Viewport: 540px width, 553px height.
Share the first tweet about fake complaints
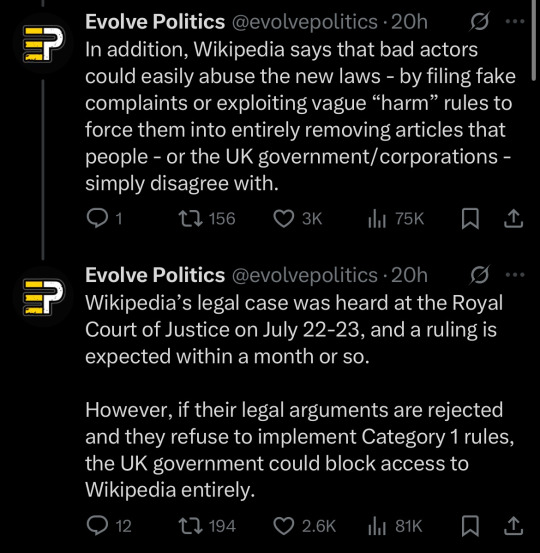coord(513,218)
